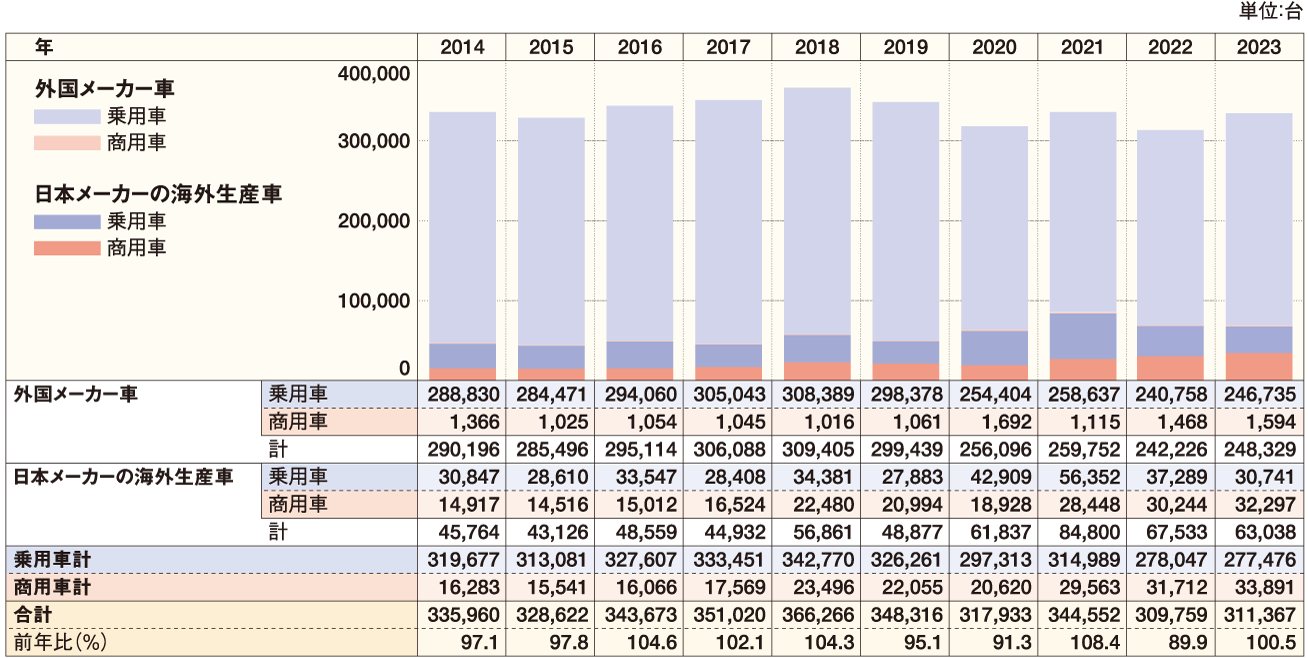Image resolution: width=1308 pixels, height=658 pixels.
Task: Select the 2018 year column header
Action: pyautogui.click(x=816, y=47)
